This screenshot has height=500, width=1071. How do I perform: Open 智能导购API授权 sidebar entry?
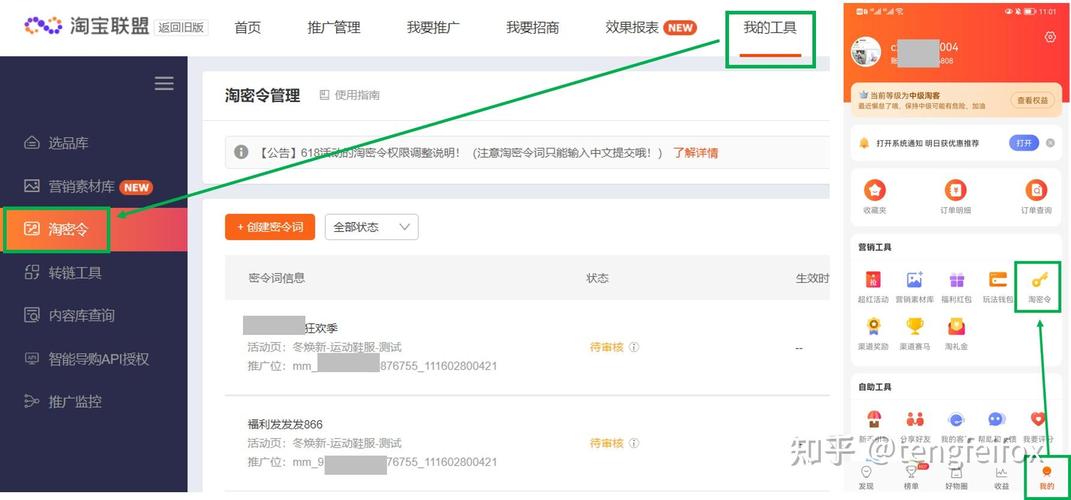[86, 359]
